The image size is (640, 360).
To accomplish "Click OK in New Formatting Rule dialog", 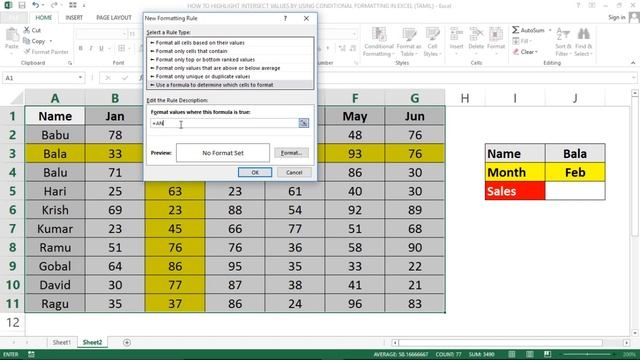I will [x=255, y=172].
